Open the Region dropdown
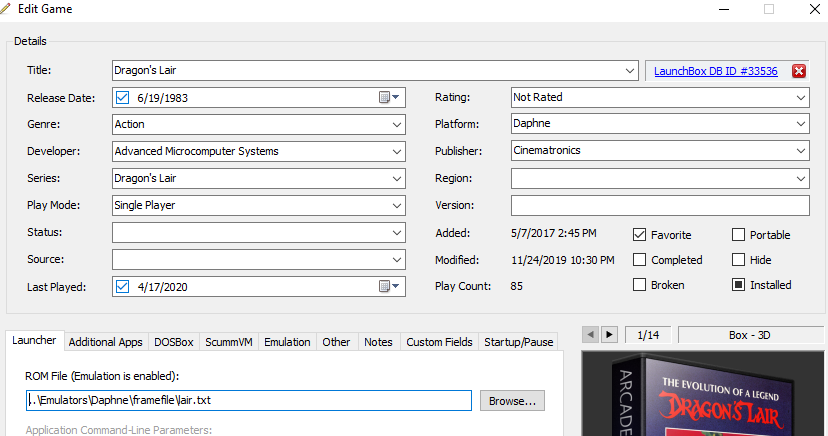This screenshot has width=828, height=436. click(x=801, y=178)
